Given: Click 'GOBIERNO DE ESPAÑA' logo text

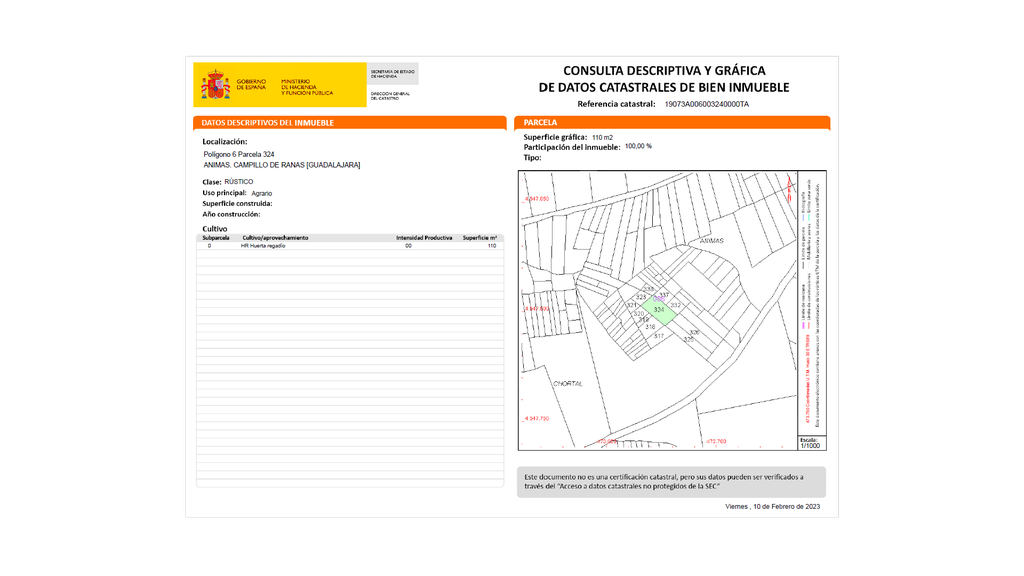Looking at the screenshot, I should (251, 84).
